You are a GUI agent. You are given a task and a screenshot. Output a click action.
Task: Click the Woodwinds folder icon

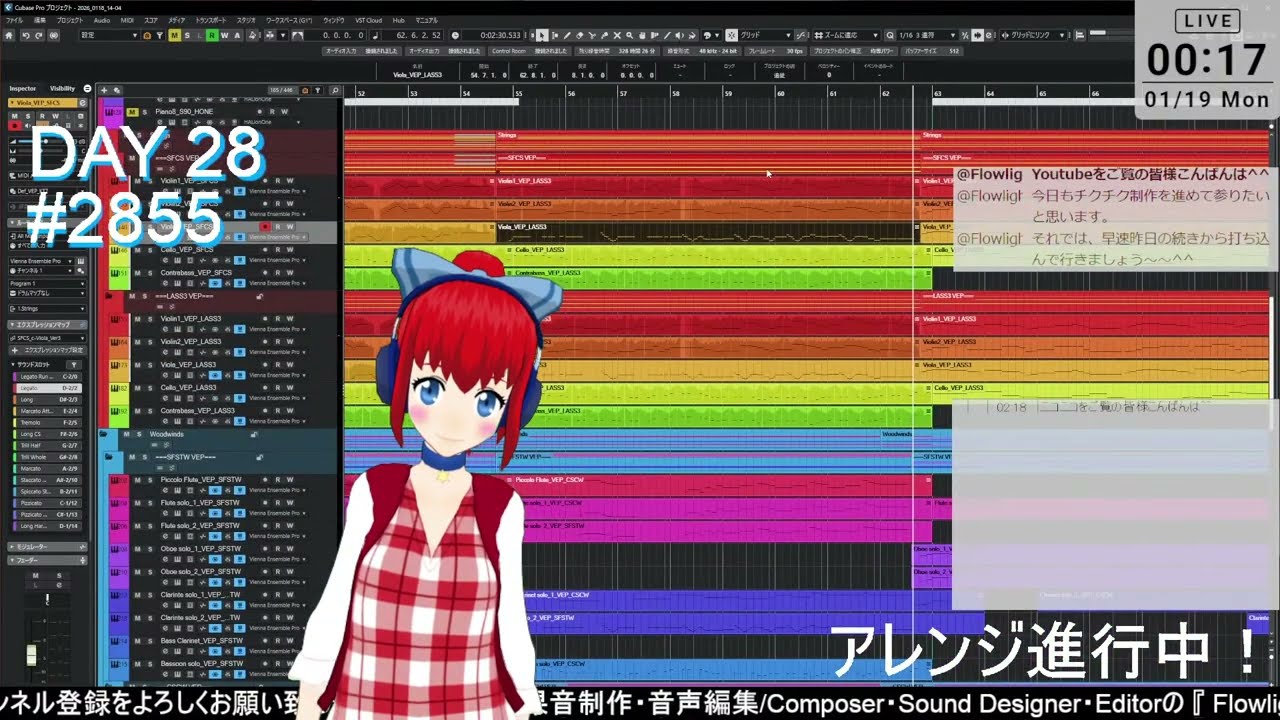(x=103, y=434)
